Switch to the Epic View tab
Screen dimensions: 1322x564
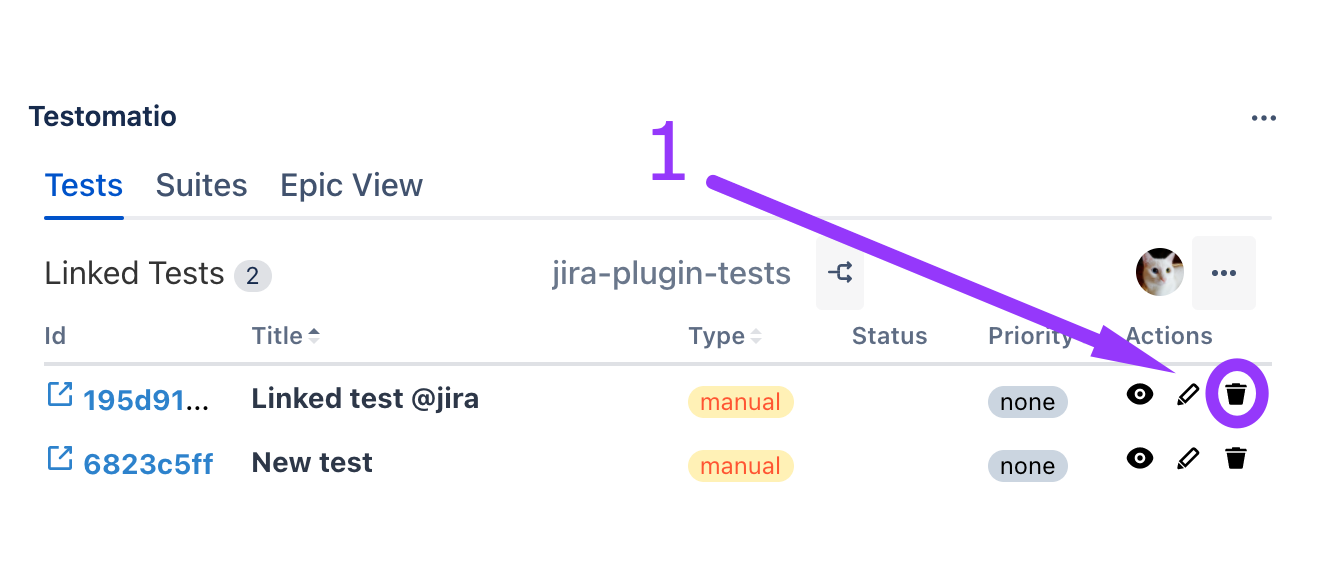click(x=351, y=186)
